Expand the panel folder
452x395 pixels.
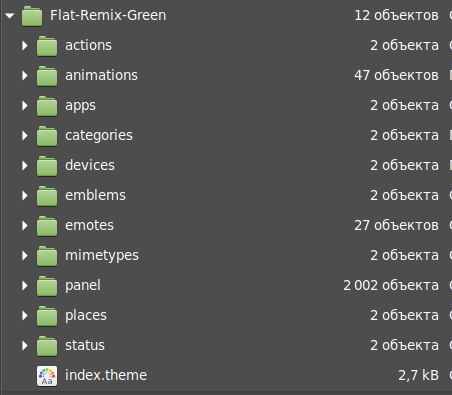coord(25,285)
